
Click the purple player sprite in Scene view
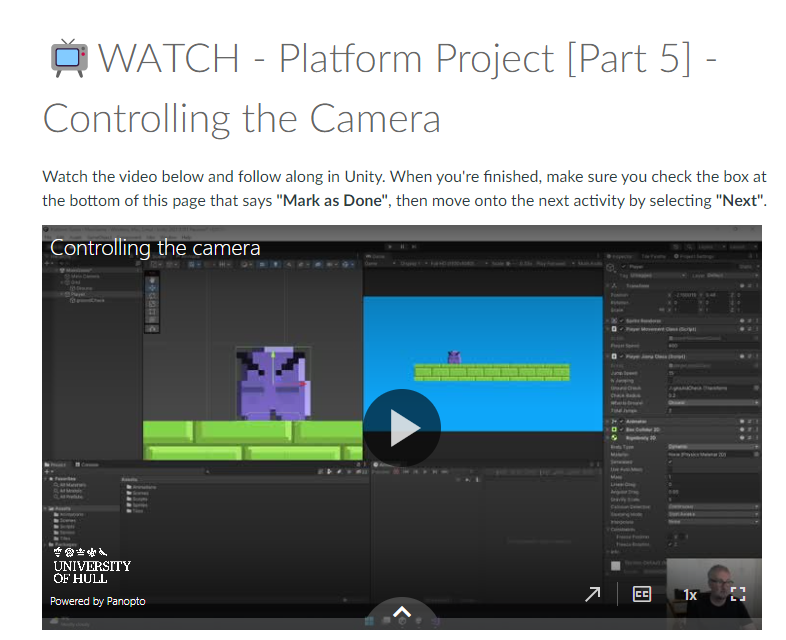[x=272, y=384]
